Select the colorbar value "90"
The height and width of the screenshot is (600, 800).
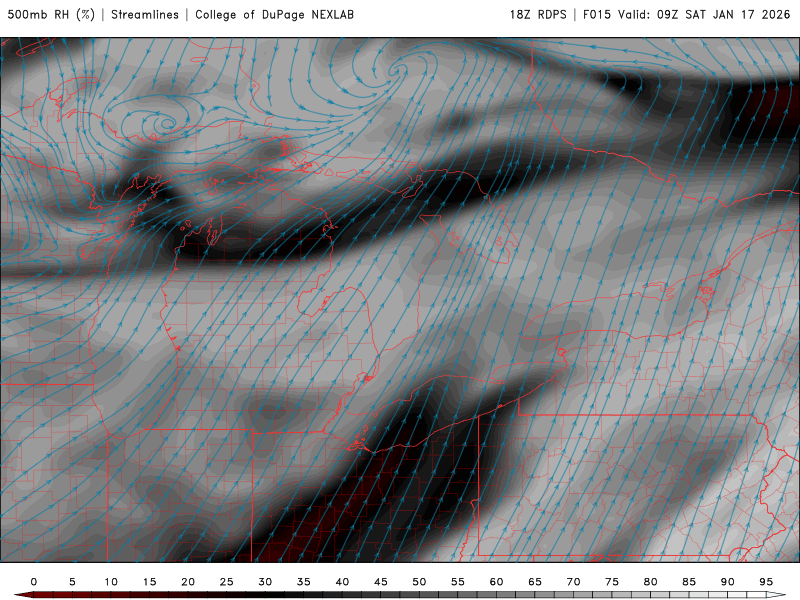tap(728, 582)
